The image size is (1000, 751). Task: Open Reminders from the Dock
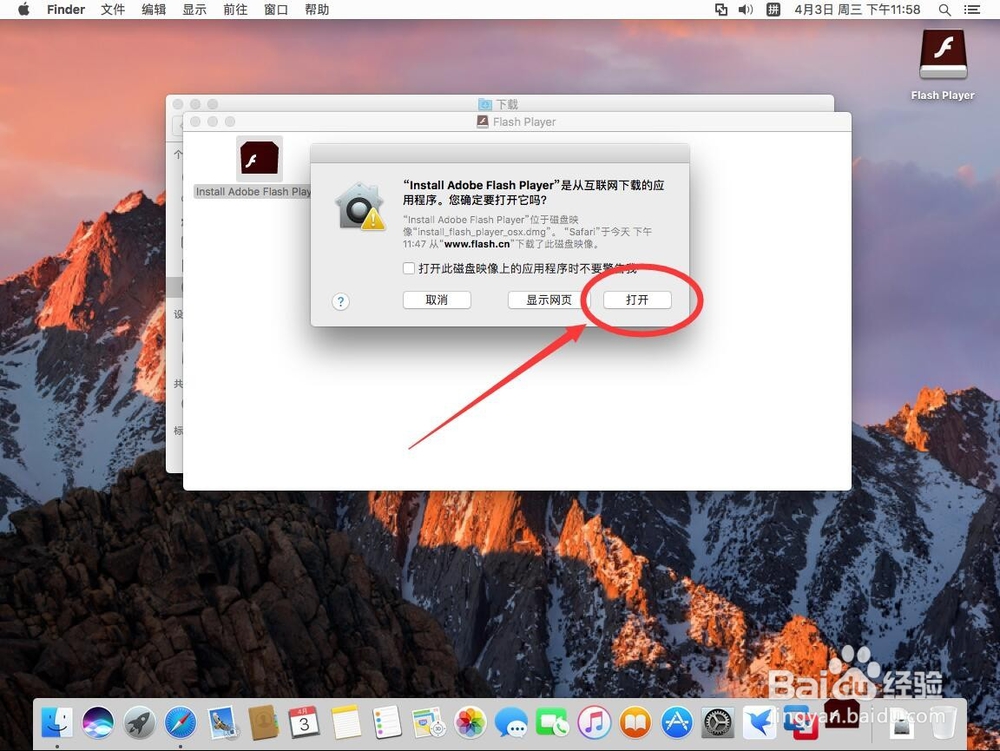387,723
